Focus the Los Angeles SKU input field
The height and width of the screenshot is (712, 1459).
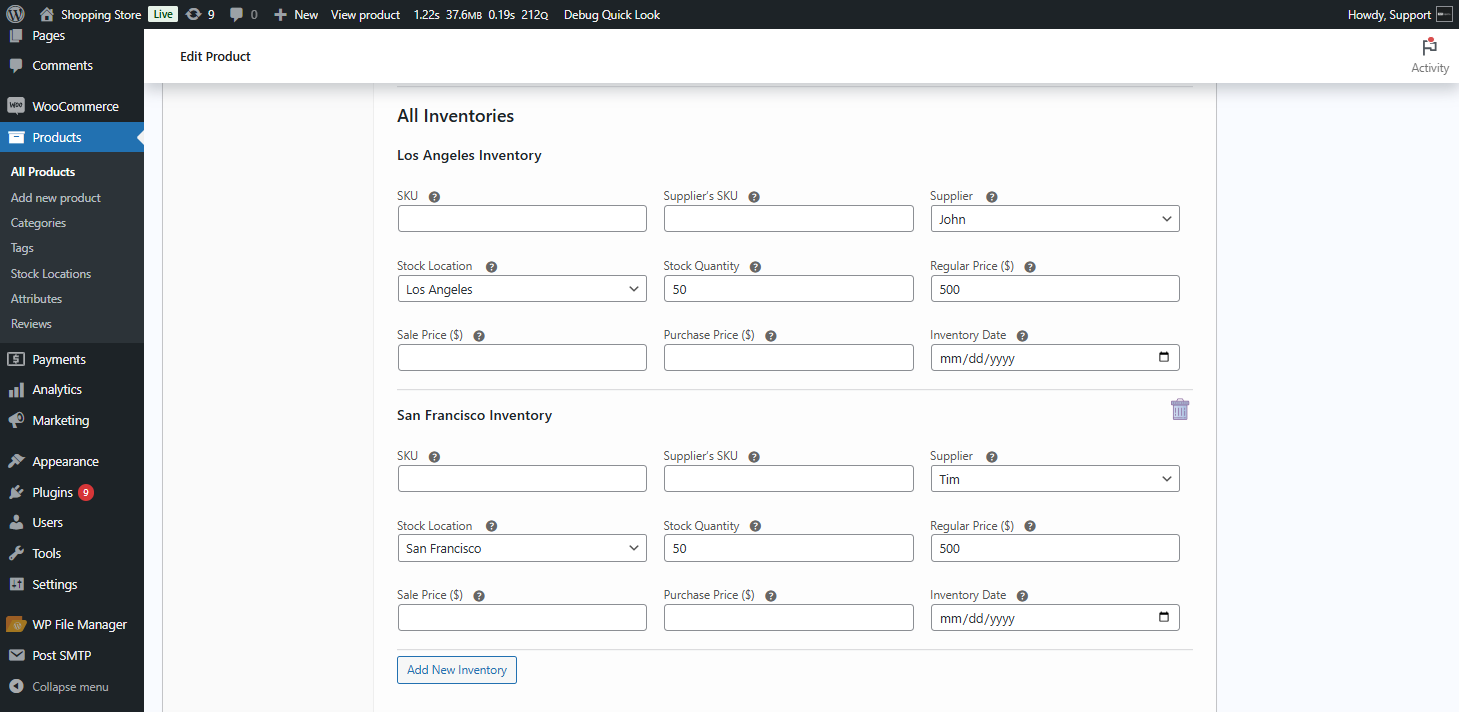coord(522,219)
